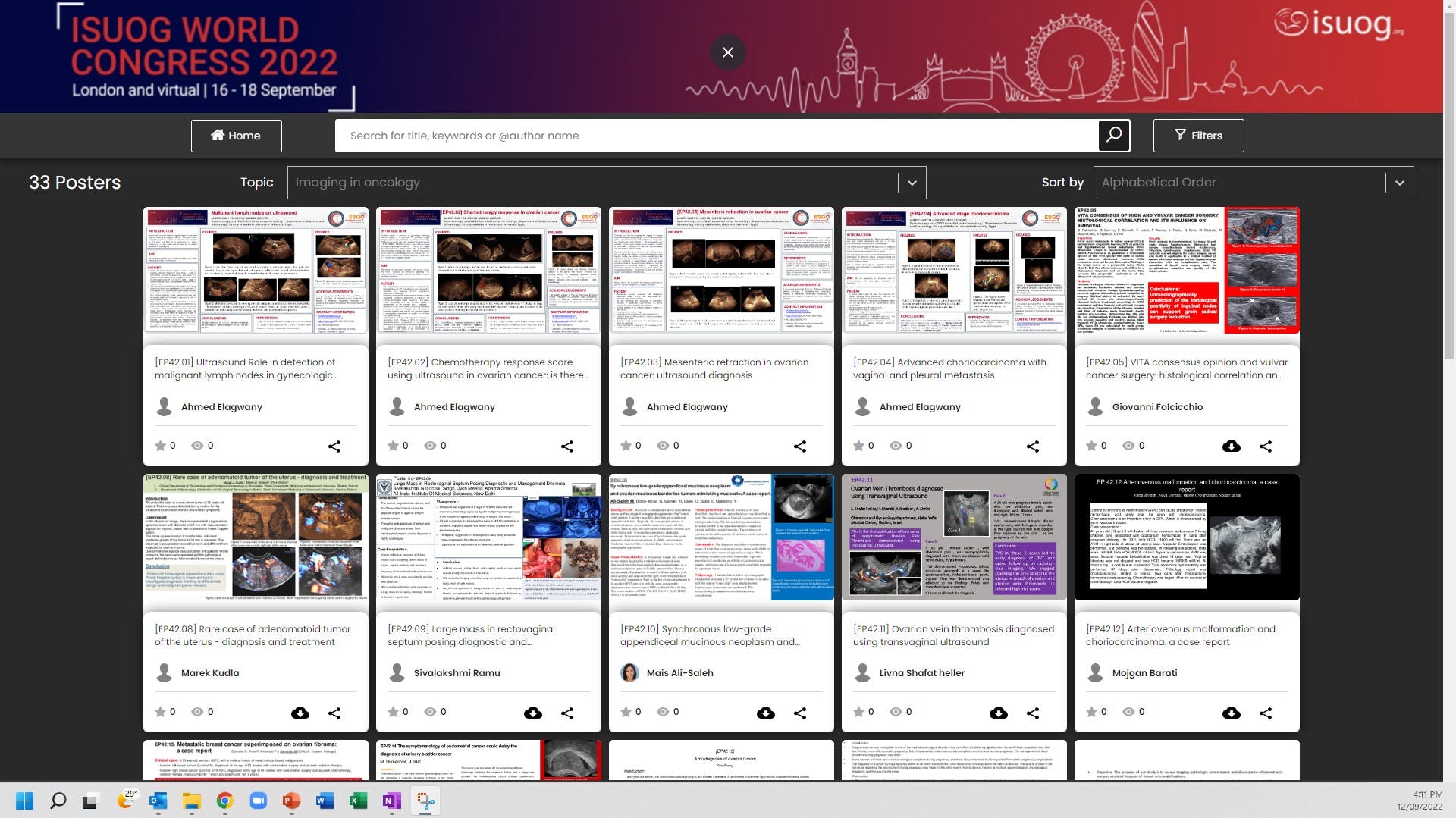1456x818 pixels.
Task: Open Excel from taskbar
Action: 358,801
